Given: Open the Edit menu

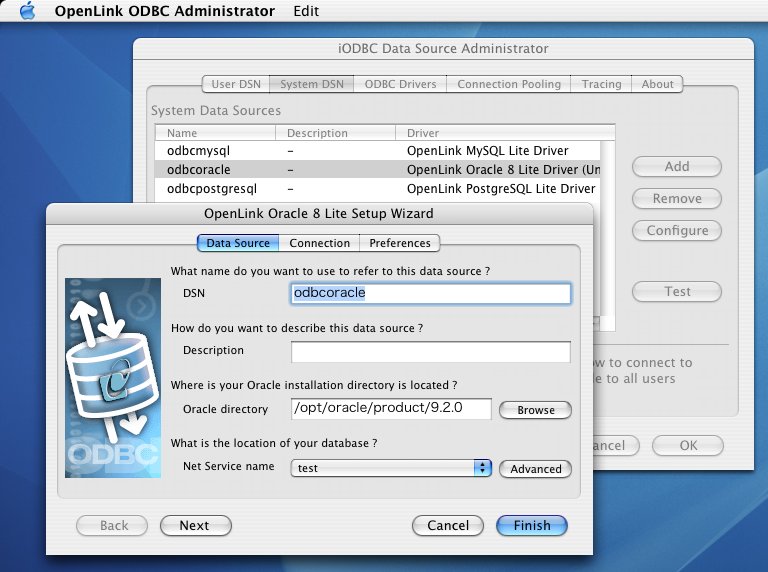Looking at the screenshot, I should click(x=306, y=11).
